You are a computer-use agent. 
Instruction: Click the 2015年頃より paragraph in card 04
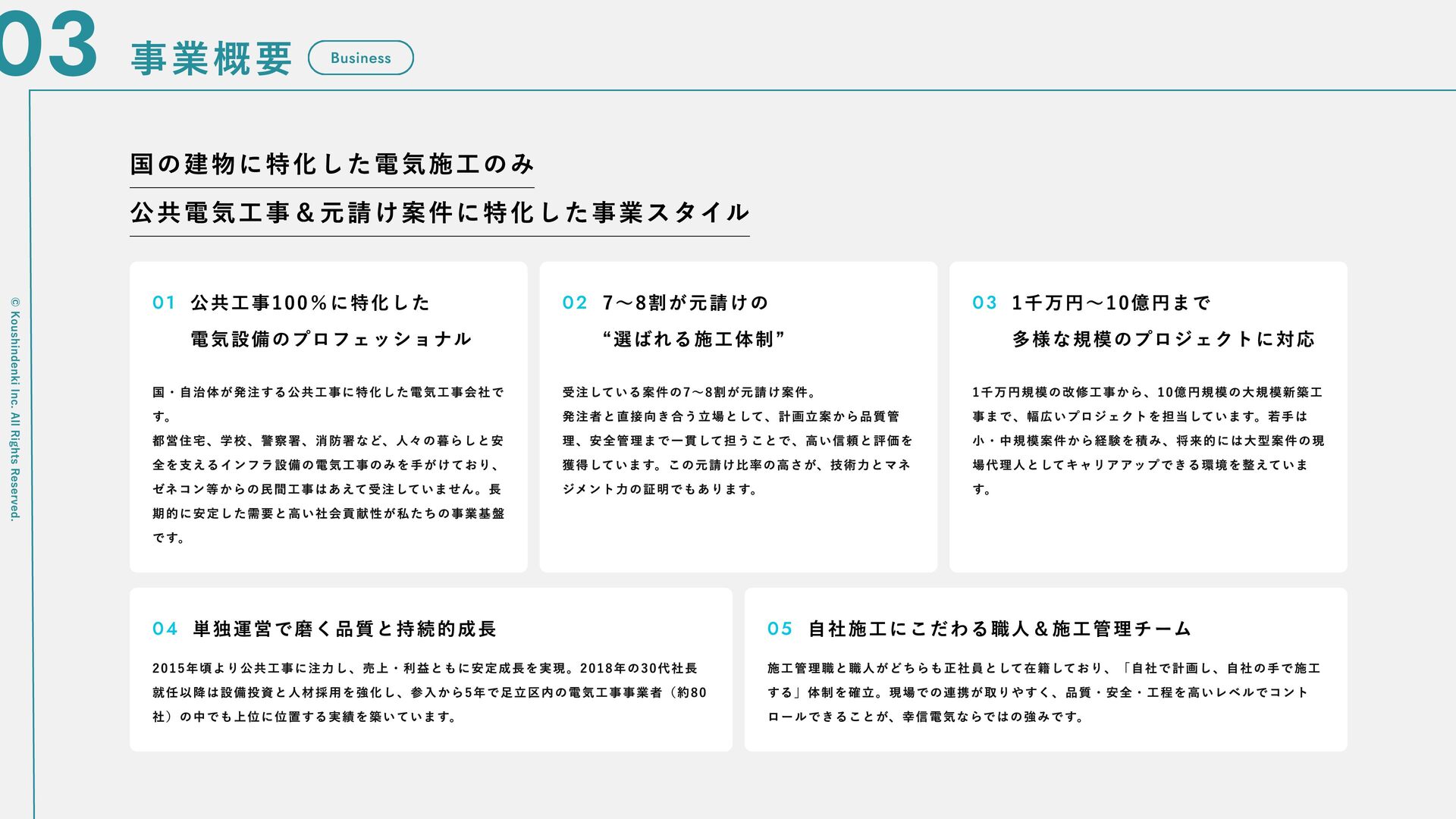[x=429, y=692]
